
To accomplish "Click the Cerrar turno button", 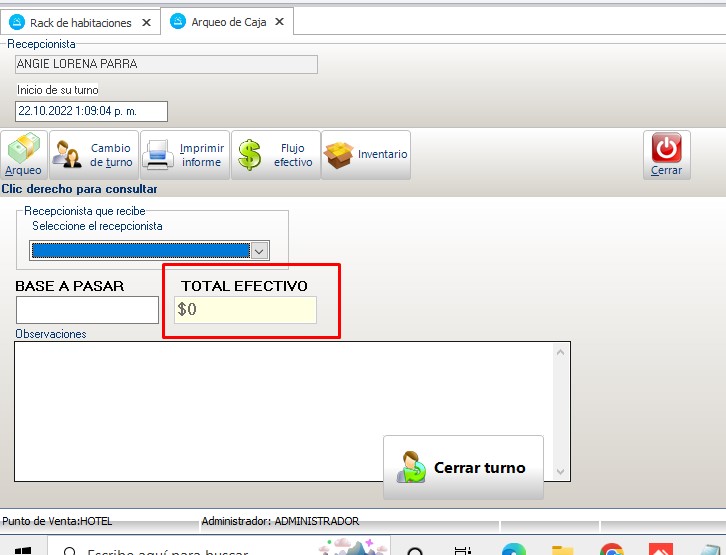I will point(463,467).
